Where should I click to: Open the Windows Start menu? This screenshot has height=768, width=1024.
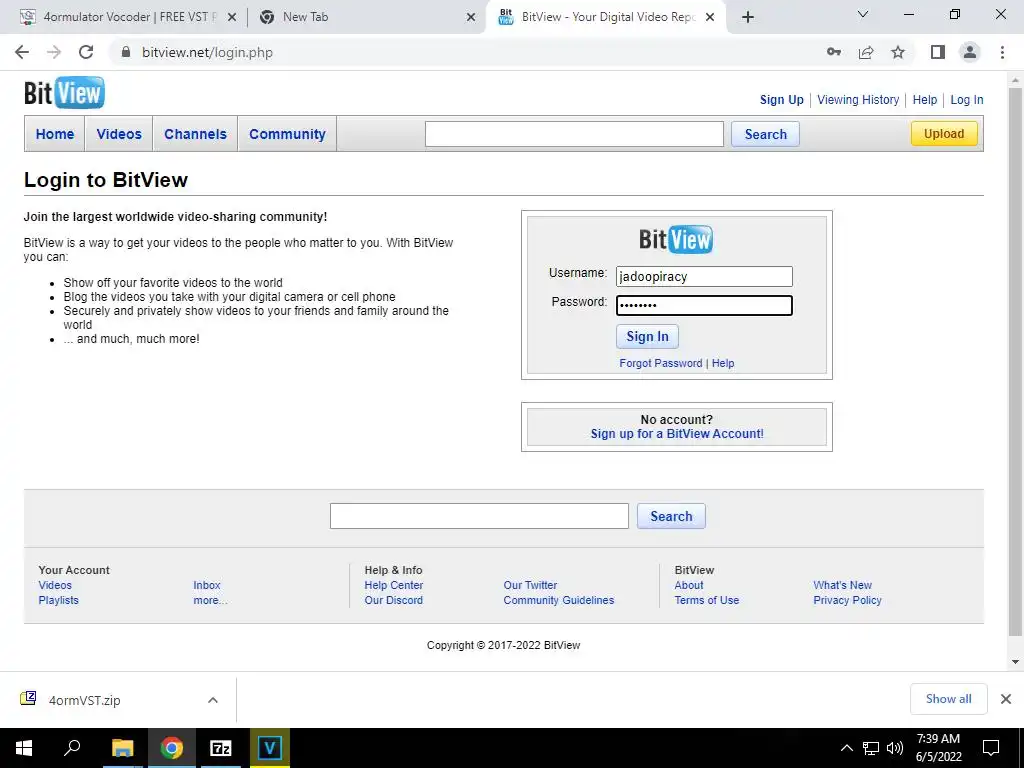(x=24, y=748)
